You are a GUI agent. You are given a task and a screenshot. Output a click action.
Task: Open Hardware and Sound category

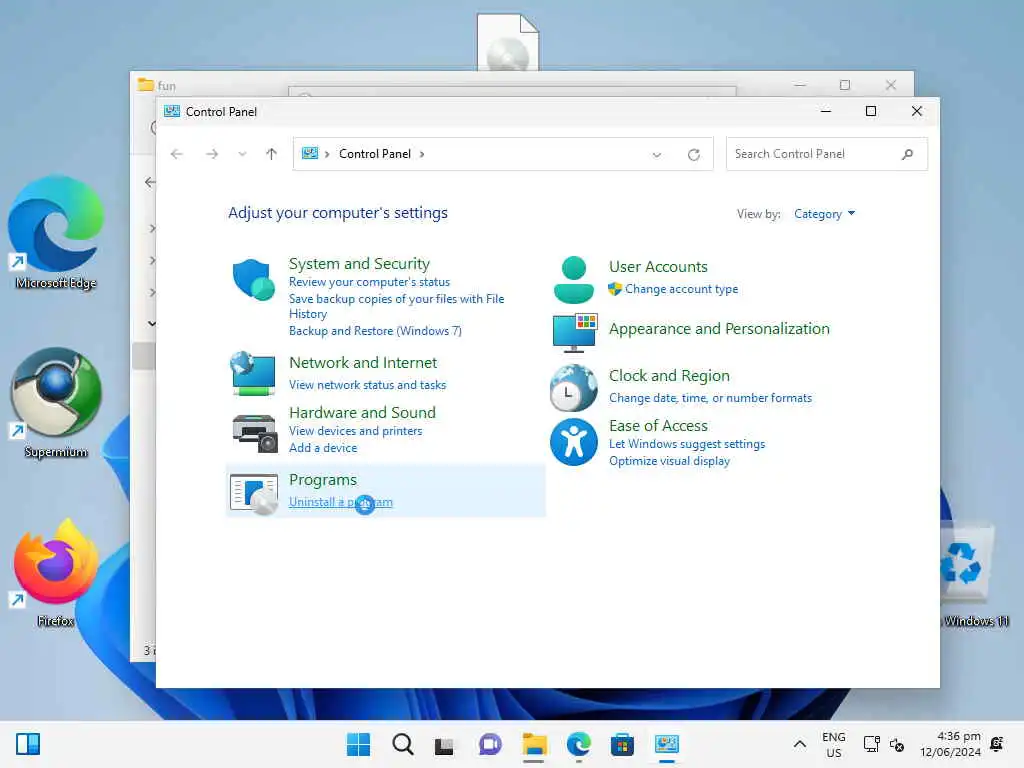point(362,413)
